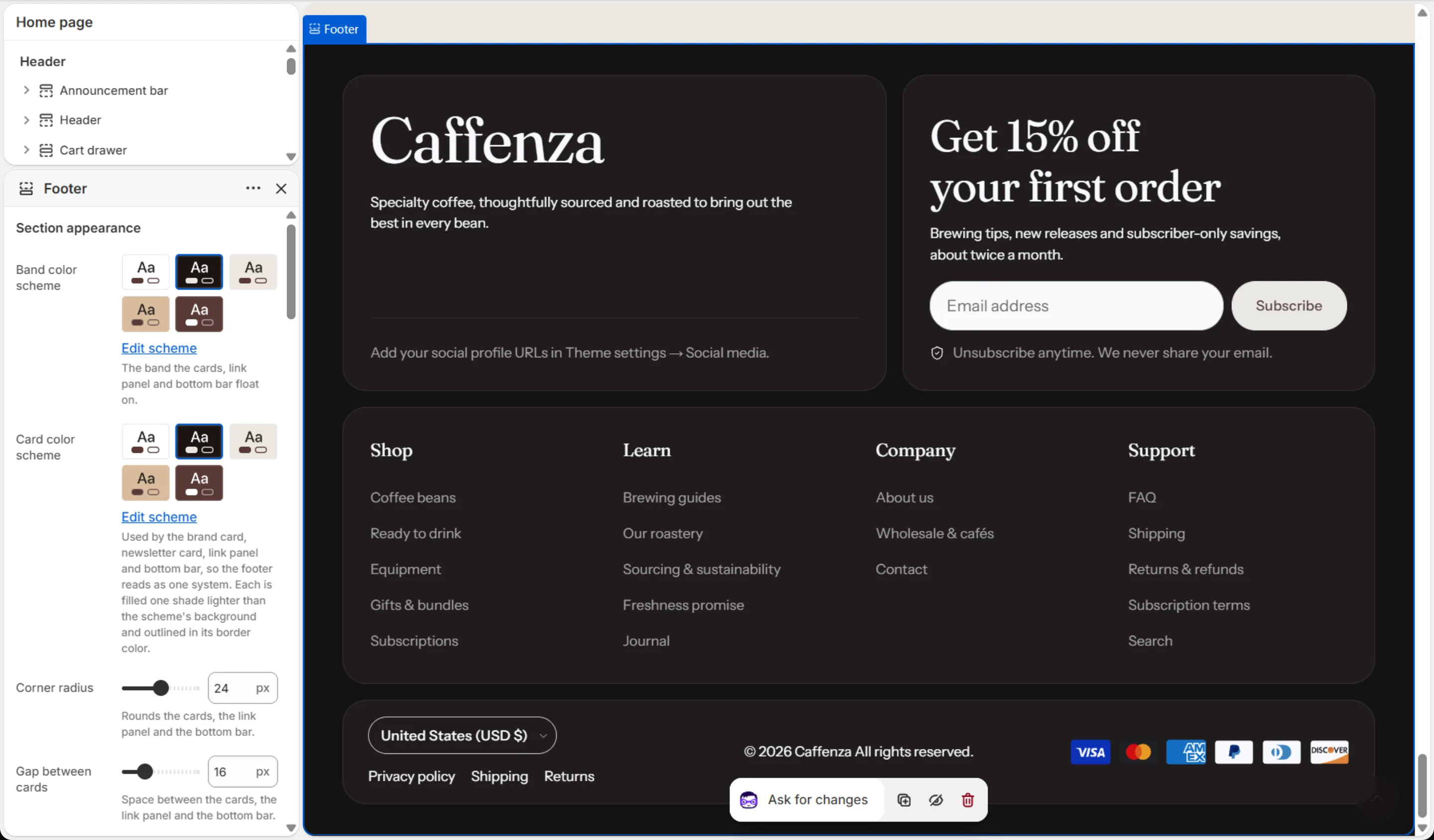Click the Footer panel section icon
The height and width of the screenshot is (840, 1434).
coord(26,188)
